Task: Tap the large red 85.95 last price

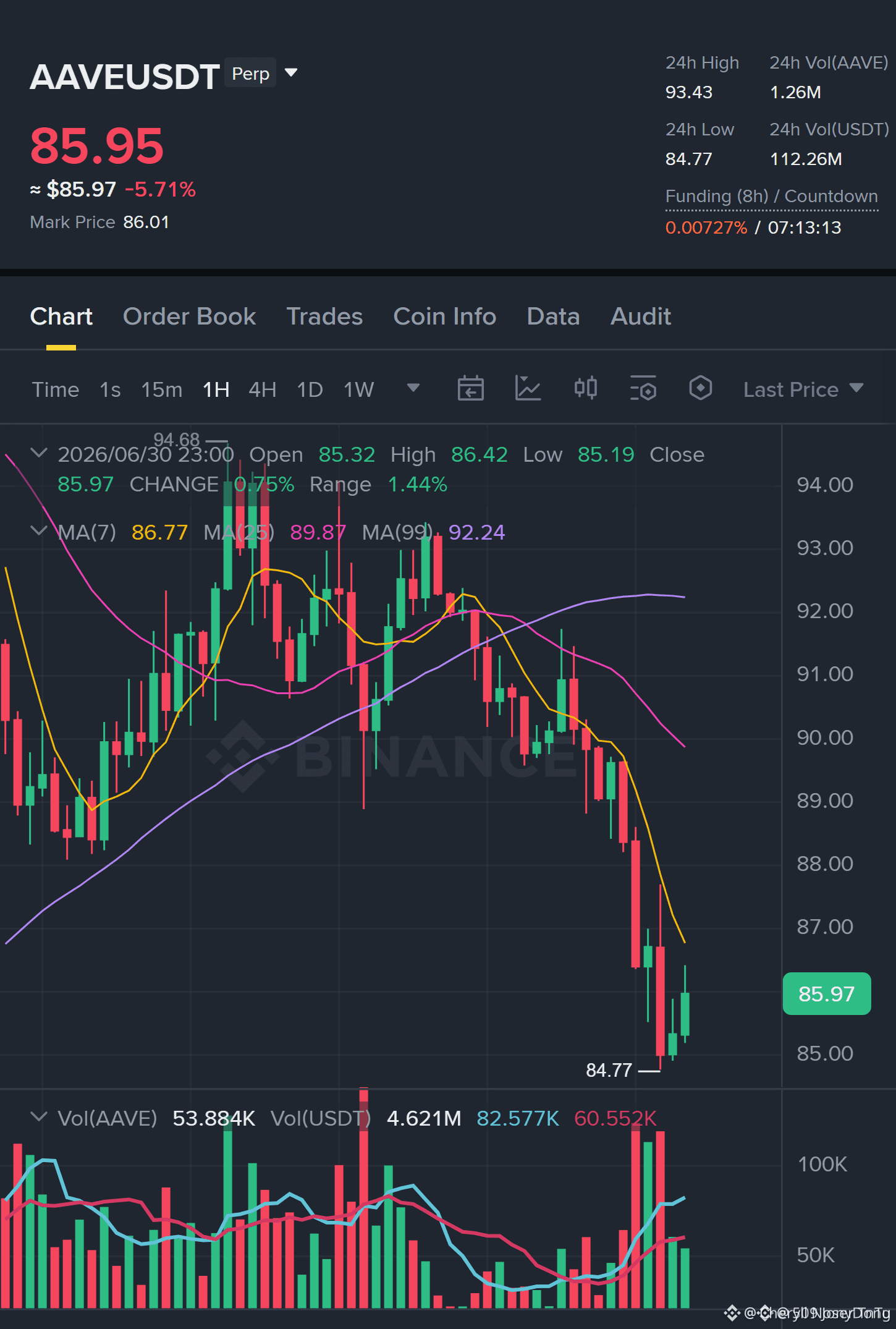Action: click(97, 146)
